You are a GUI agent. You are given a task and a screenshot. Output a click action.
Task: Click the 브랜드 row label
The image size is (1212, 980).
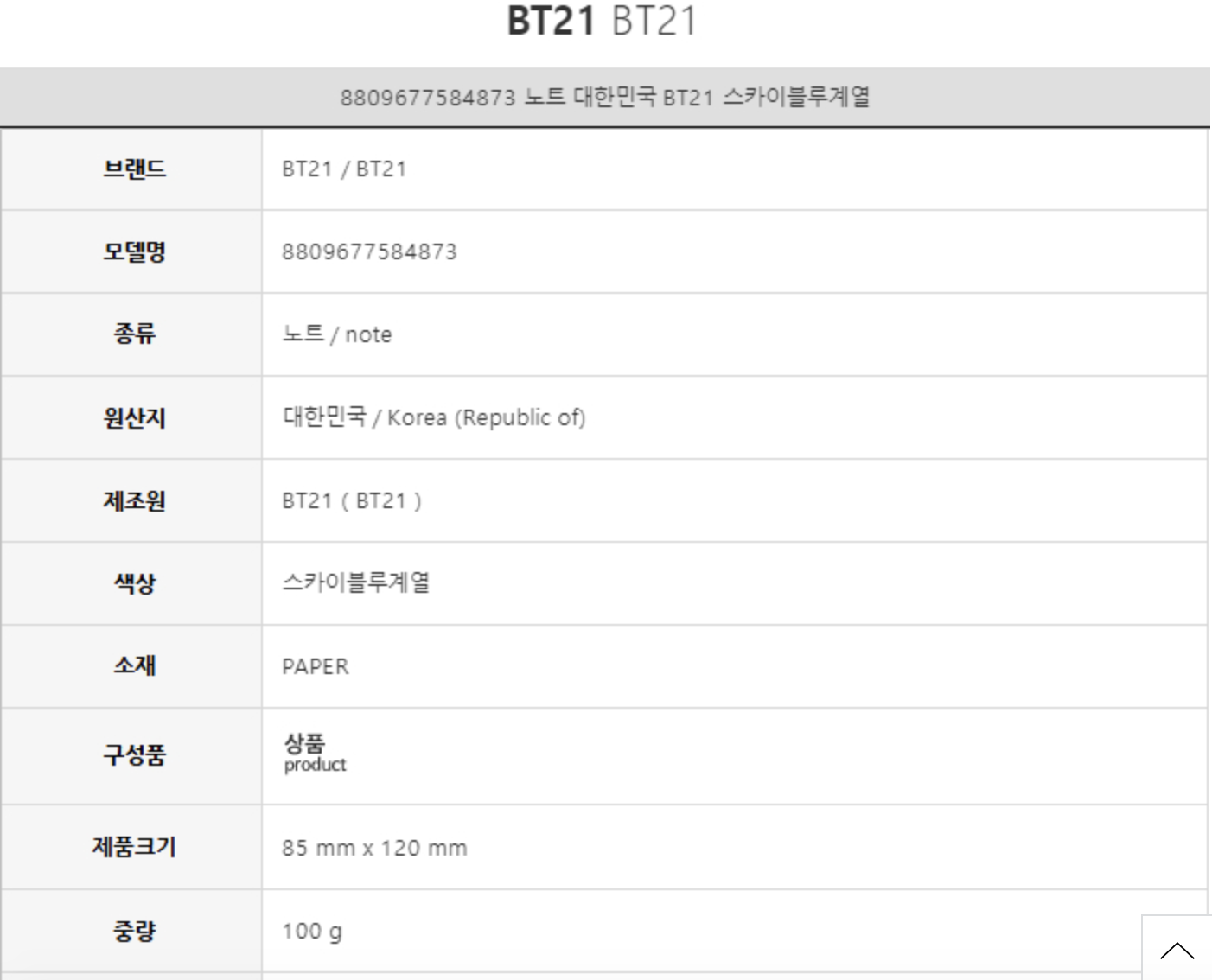point(134,169)
